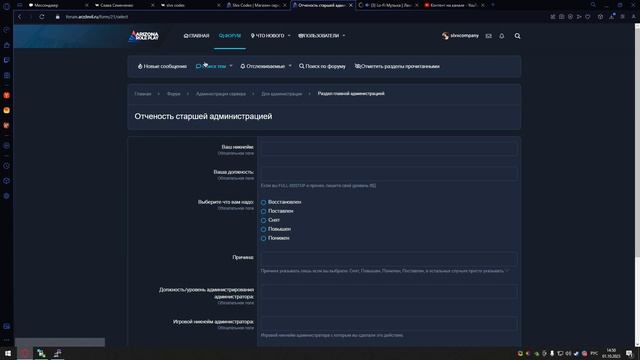The width and height of the screenshot is (640, 360).
Task: Click 'Отслеживаемые' link
Action: [263, 66]
